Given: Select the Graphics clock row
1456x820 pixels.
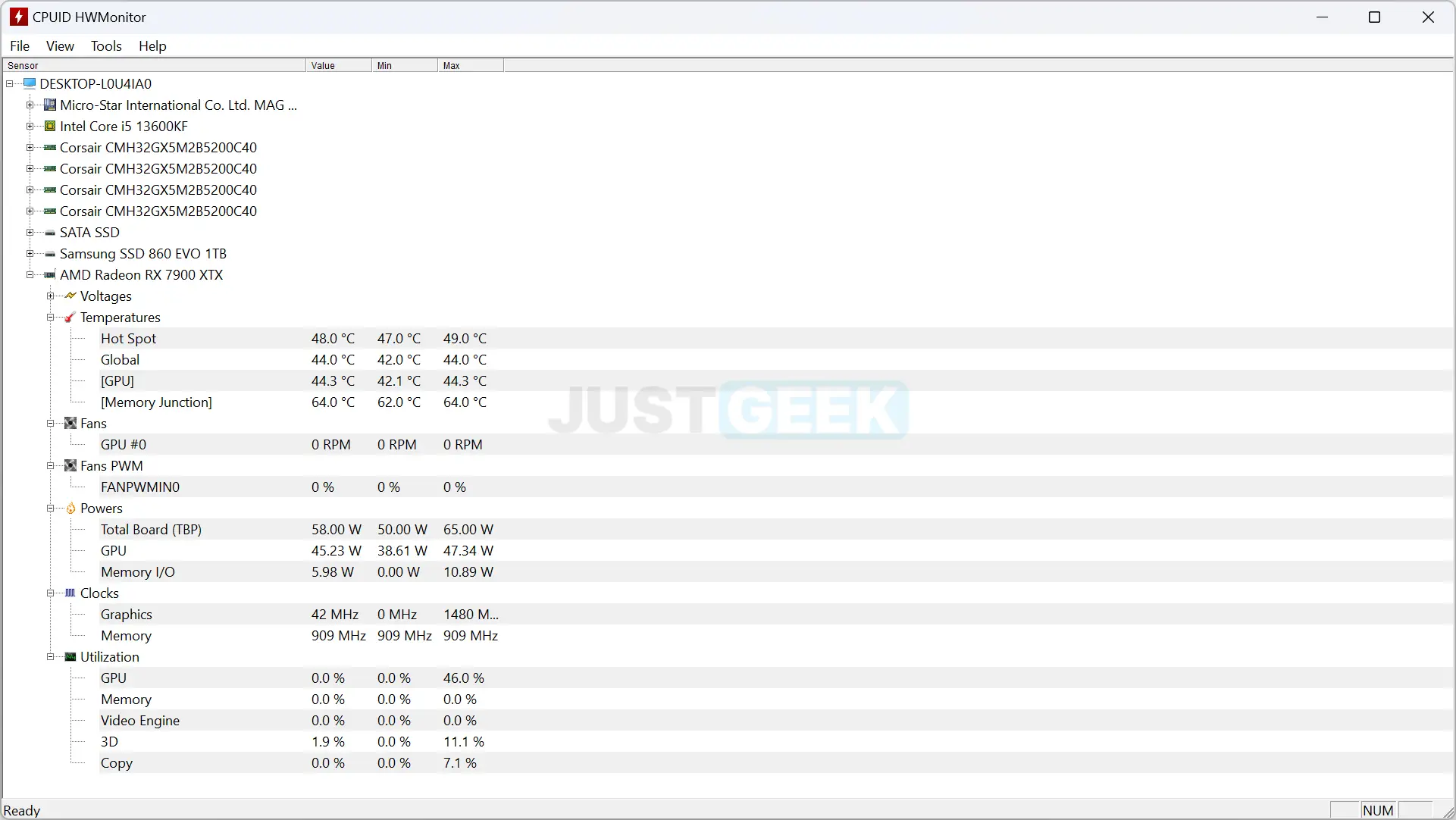Looking at the screenshot, I should point(776,615).
